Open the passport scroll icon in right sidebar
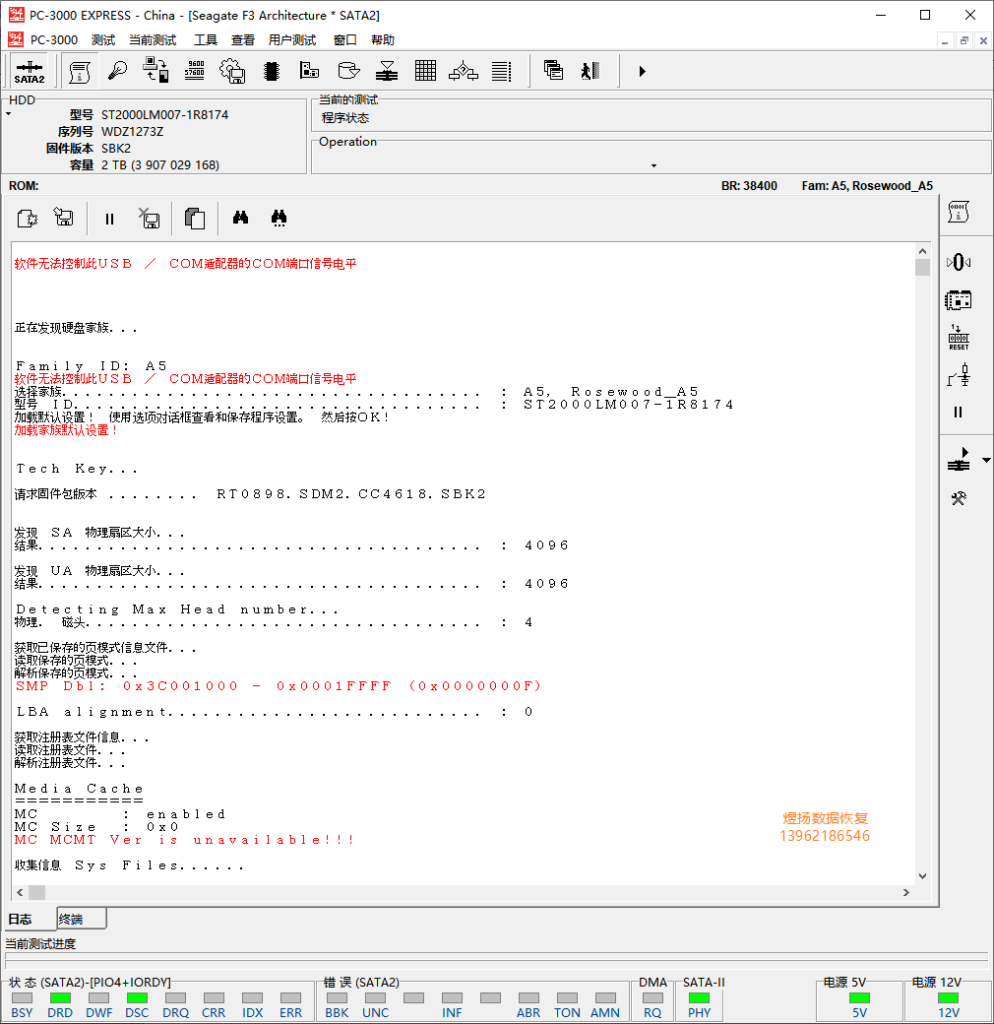 pos(958,212)
